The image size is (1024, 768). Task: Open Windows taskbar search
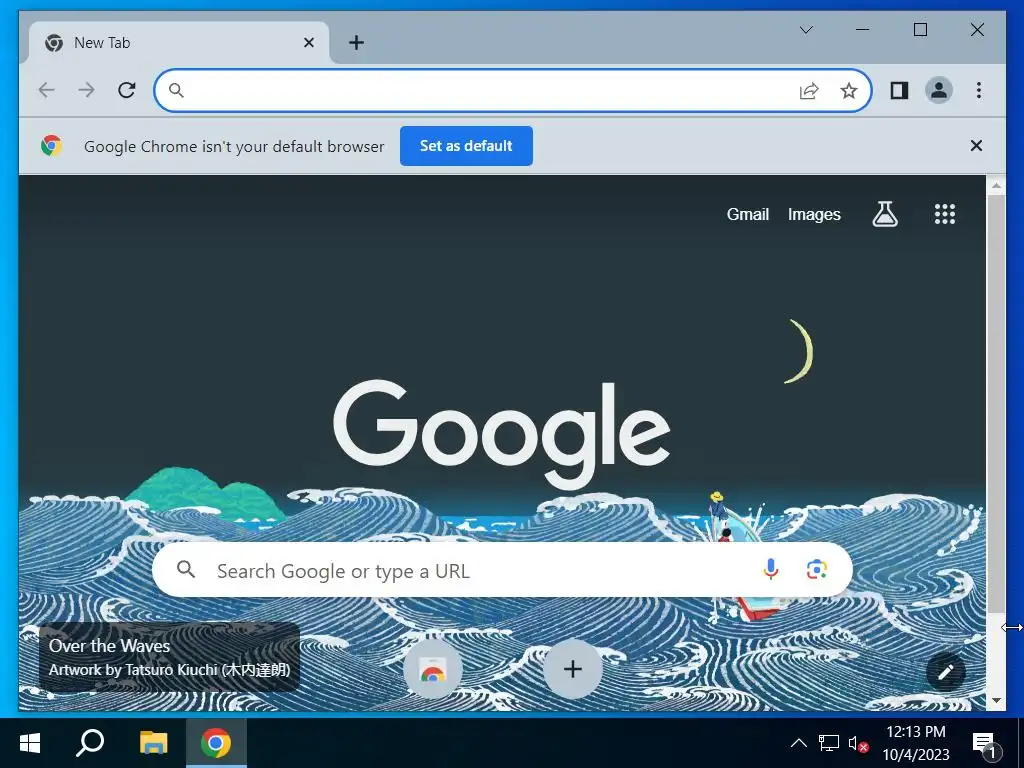tap(90, 743)
